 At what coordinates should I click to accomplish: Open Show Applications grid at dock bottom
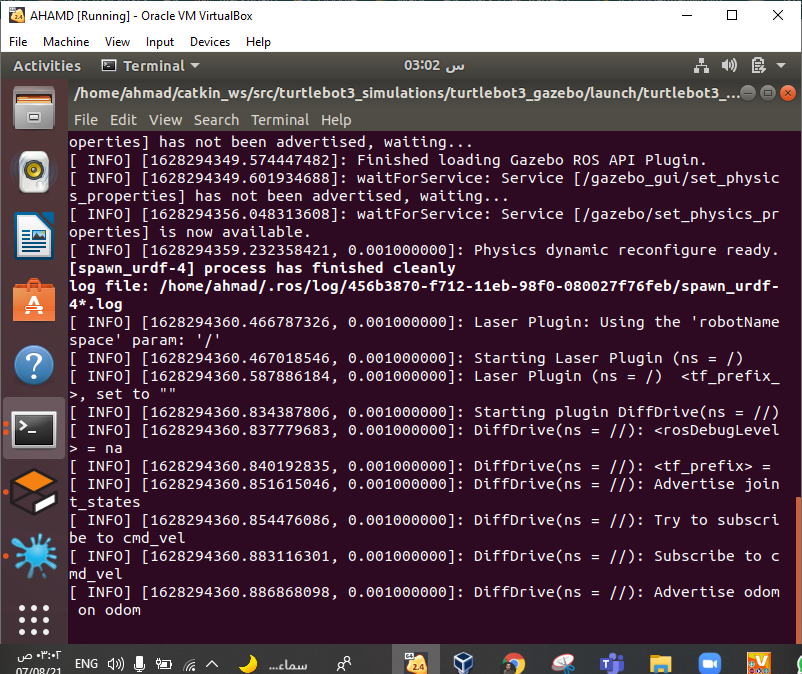[x=34, y=620]
